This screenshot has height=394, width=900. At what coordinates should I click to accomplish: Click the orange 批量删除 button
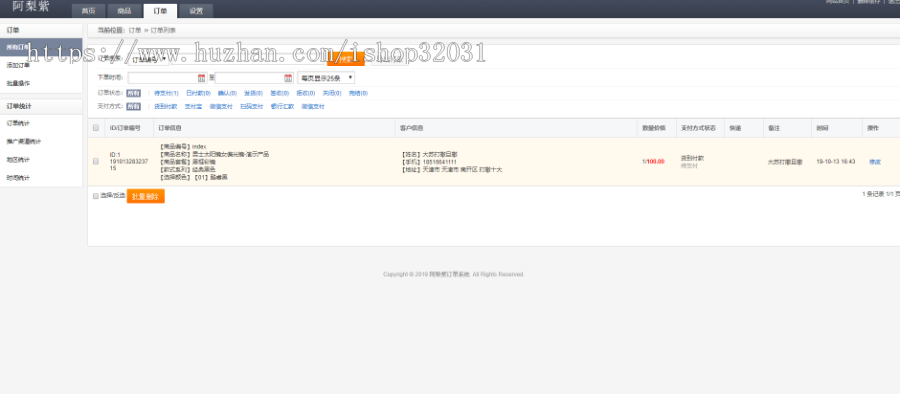[x=146, y=196]
